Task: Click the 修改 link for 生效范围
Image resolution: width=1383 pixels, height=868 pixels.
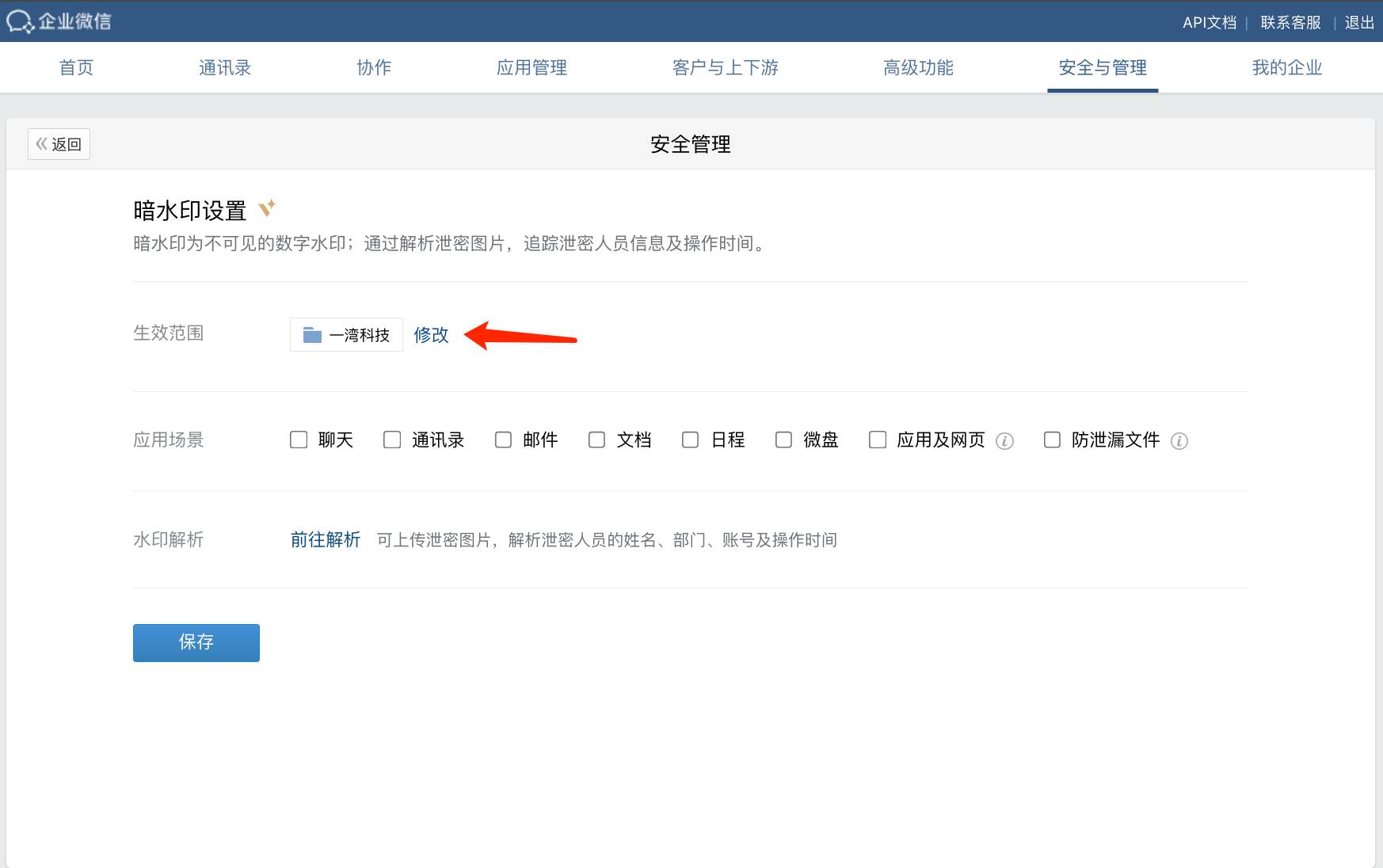Action: 431,335
